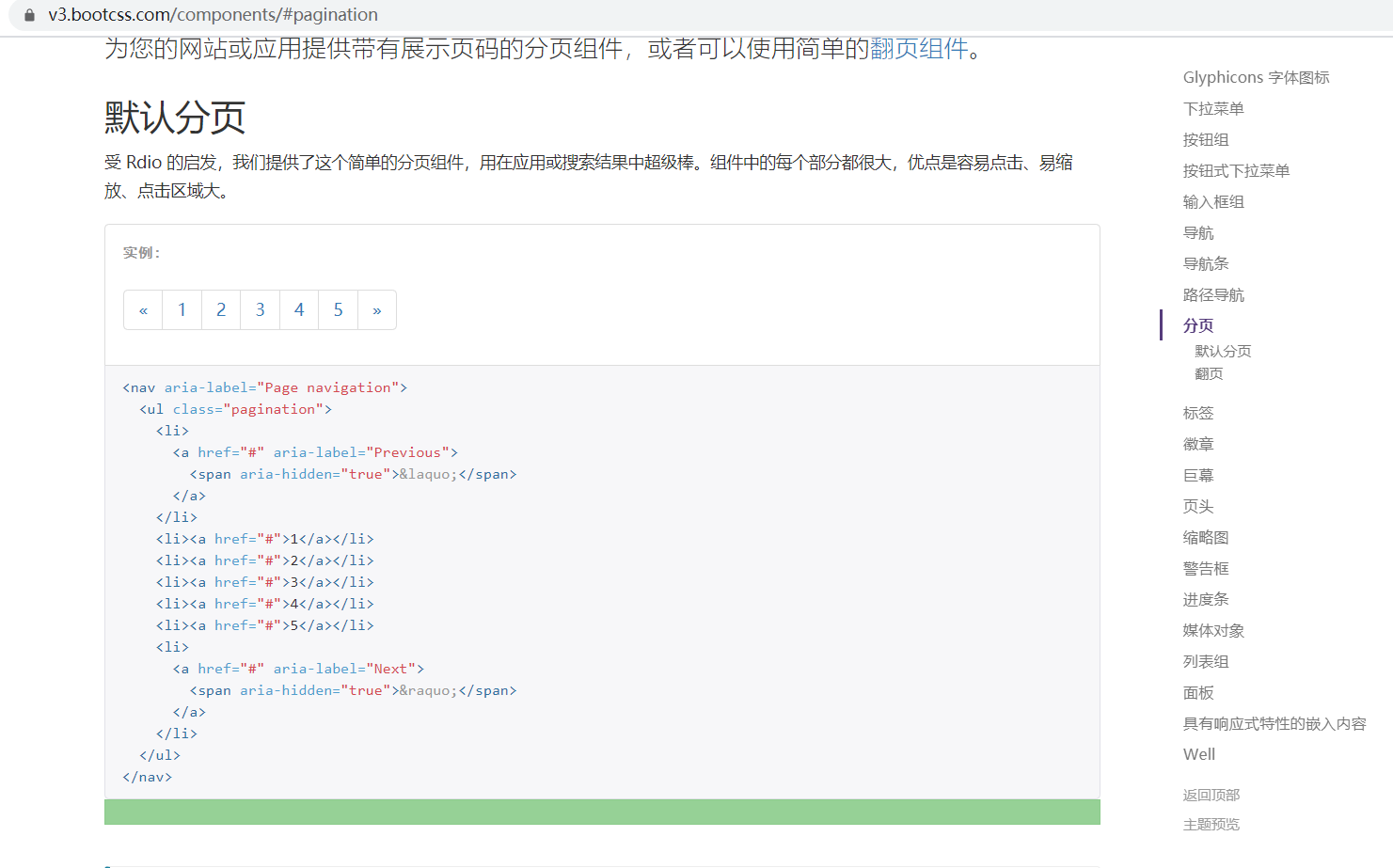The width and height of the screenshot is (1393, 868).
Task: Click the aria-label="Next" code line
Action: [x=298, y=669]
